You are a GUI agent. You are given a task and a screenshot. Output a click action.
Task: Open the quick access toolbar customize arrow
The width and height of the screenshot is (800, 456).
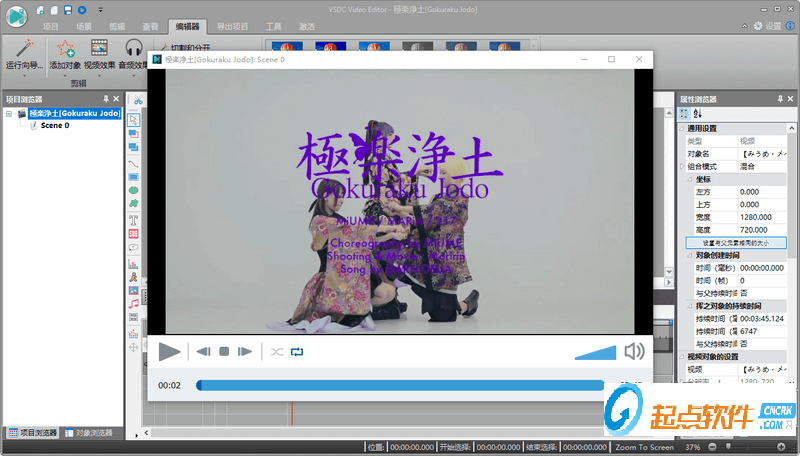click(x=100, y=10)
